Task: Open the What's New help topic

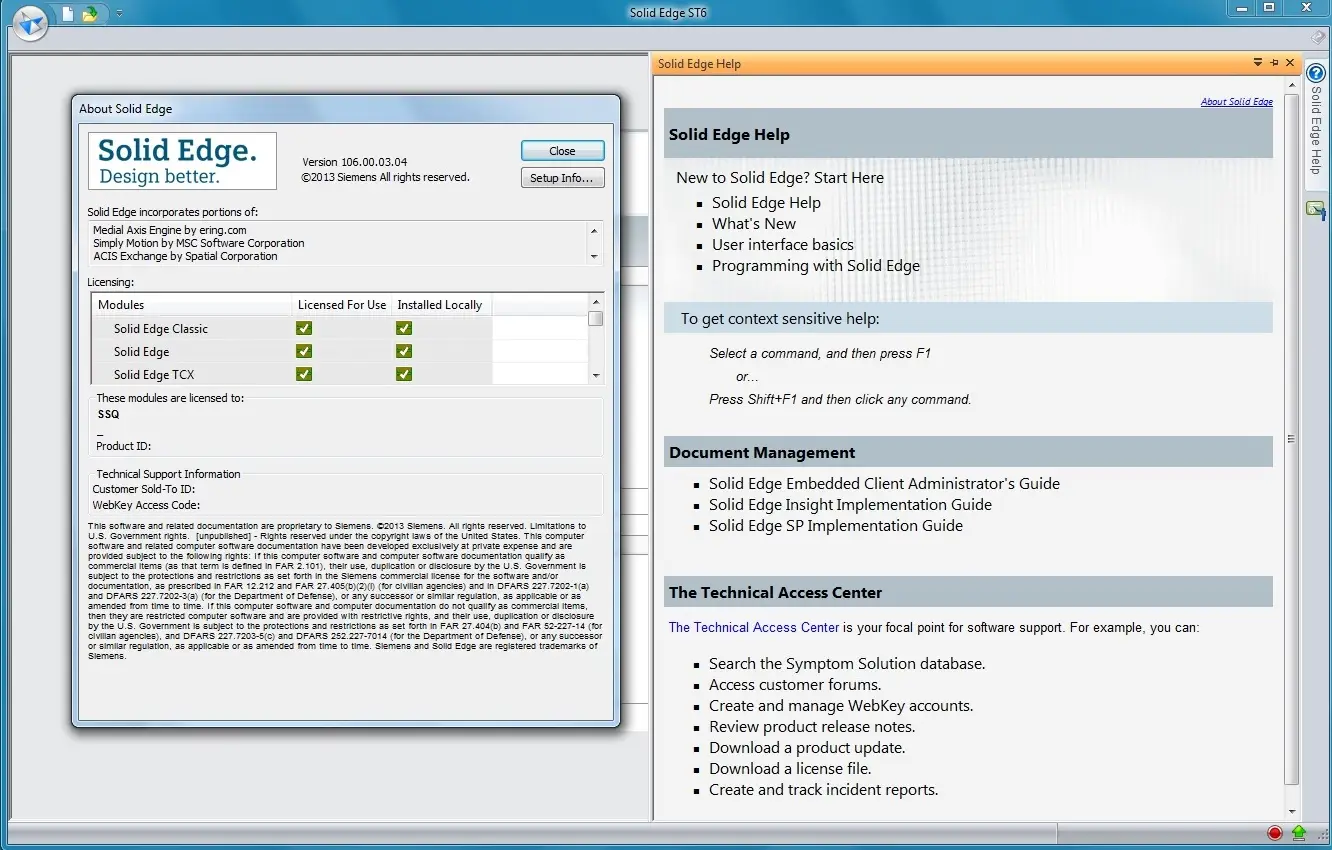Action: pyautogui.click(x=754, y=224)
